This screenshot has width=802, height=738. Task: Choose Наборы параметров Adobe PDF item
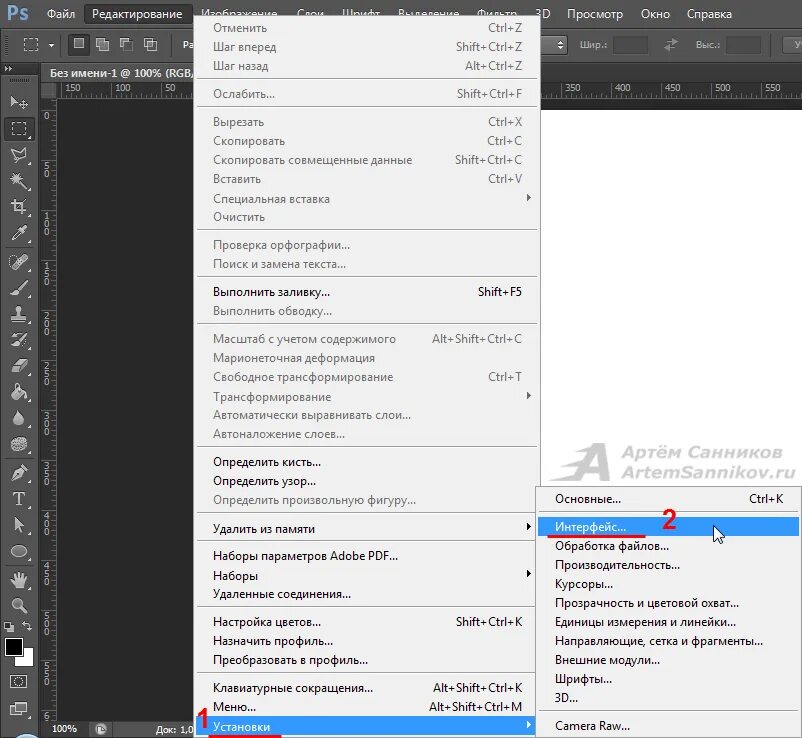[x=367, y=555]
